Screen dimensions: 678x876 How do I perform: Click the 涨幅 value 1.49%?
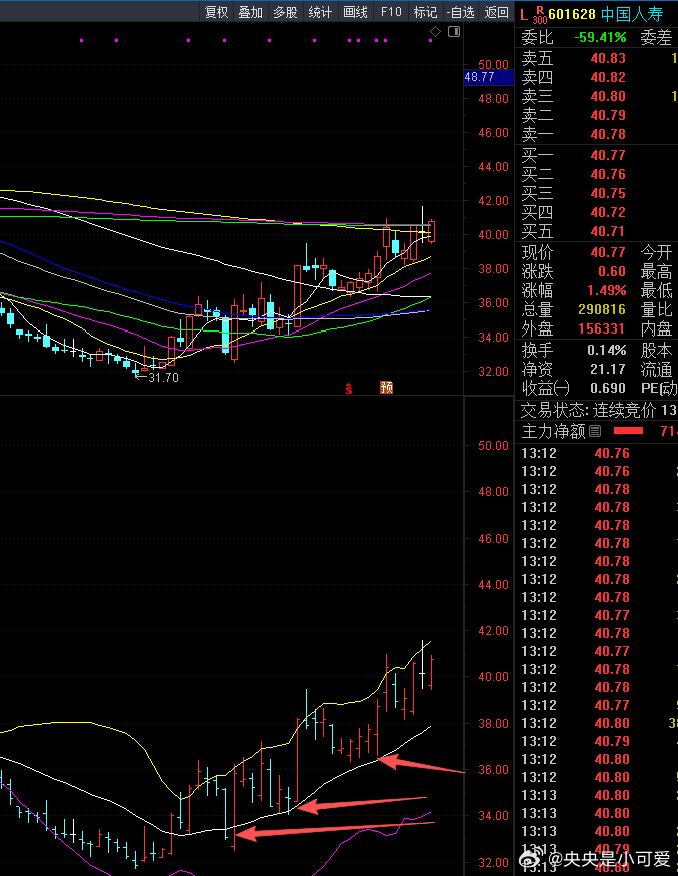click(x=606, y=291)
